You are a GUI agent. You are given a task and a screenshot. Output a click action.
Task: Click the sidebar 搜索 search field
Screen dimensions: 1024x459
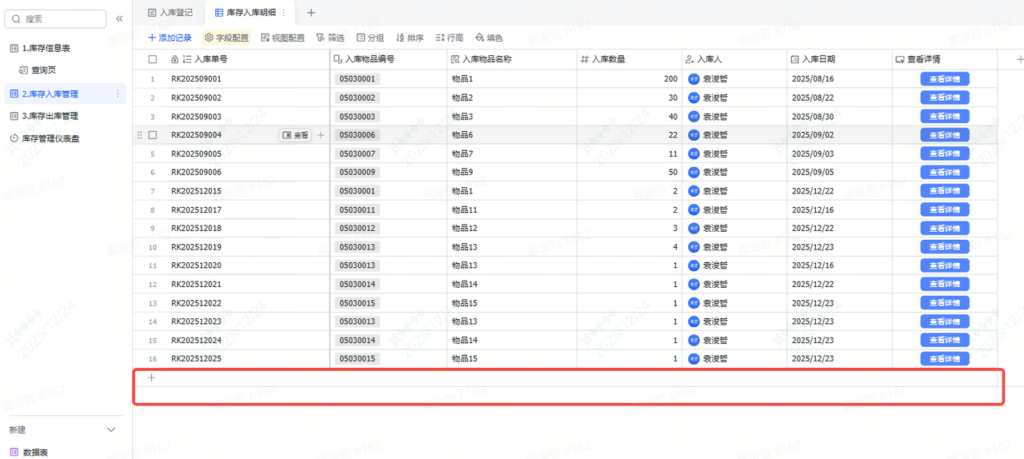(x=61, y=19)
